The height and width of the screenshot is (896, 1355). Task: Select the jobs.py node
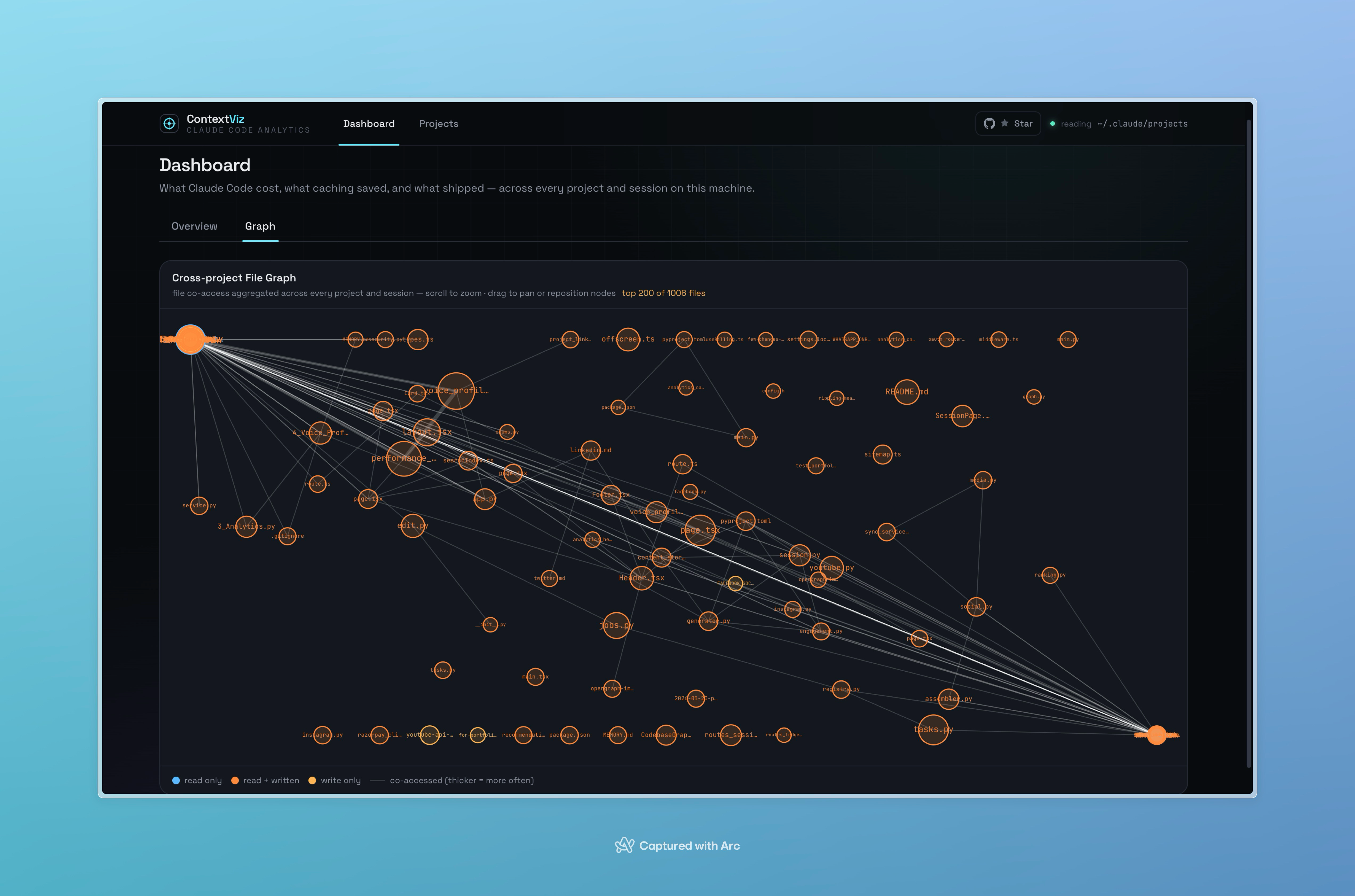pyautogui.click(x=616, y=624)
